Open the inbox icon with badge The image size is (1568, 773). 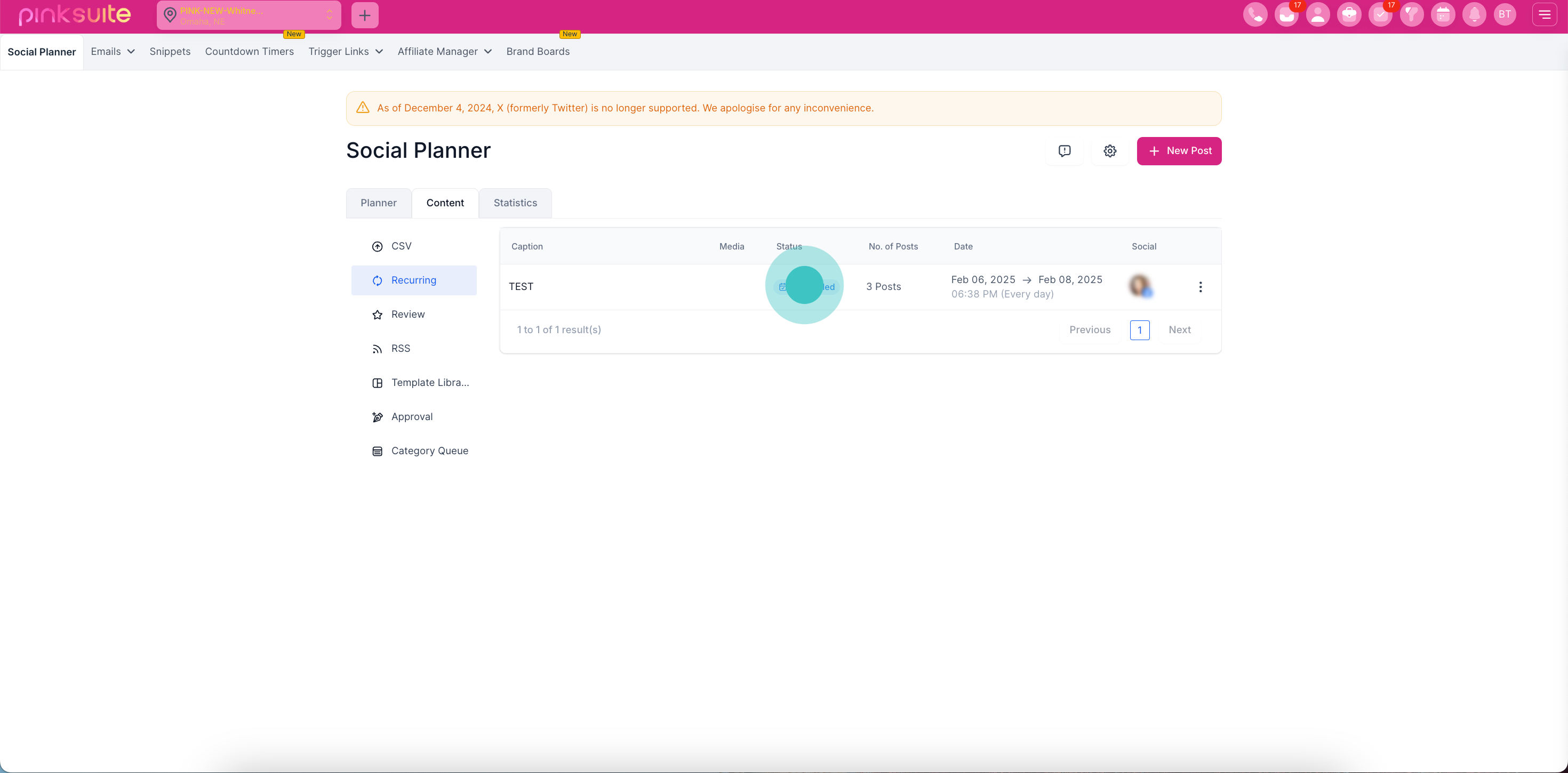[1286, 14]
